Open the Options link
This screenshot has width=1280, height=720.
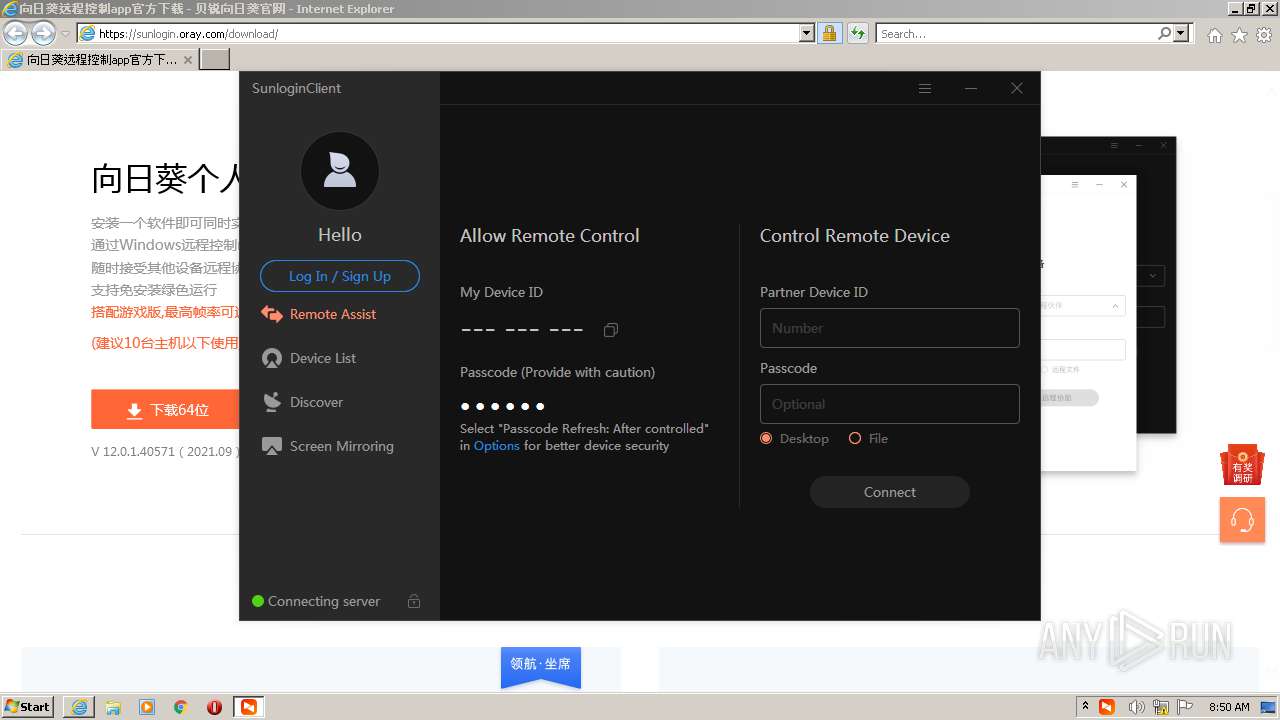pos(497,446)
